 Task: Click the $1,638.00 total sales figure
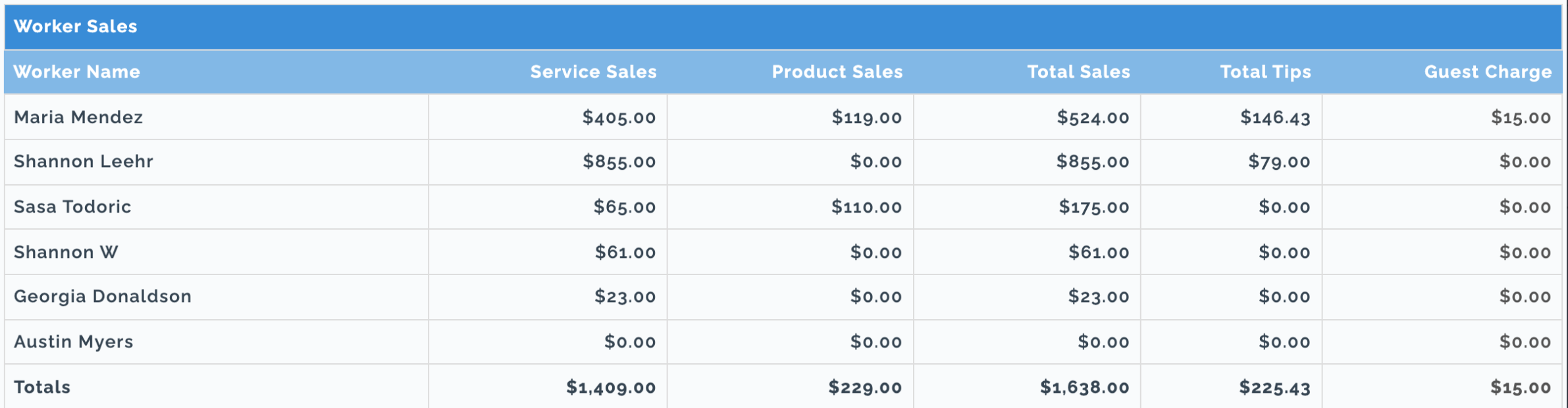pos(1084,388)
